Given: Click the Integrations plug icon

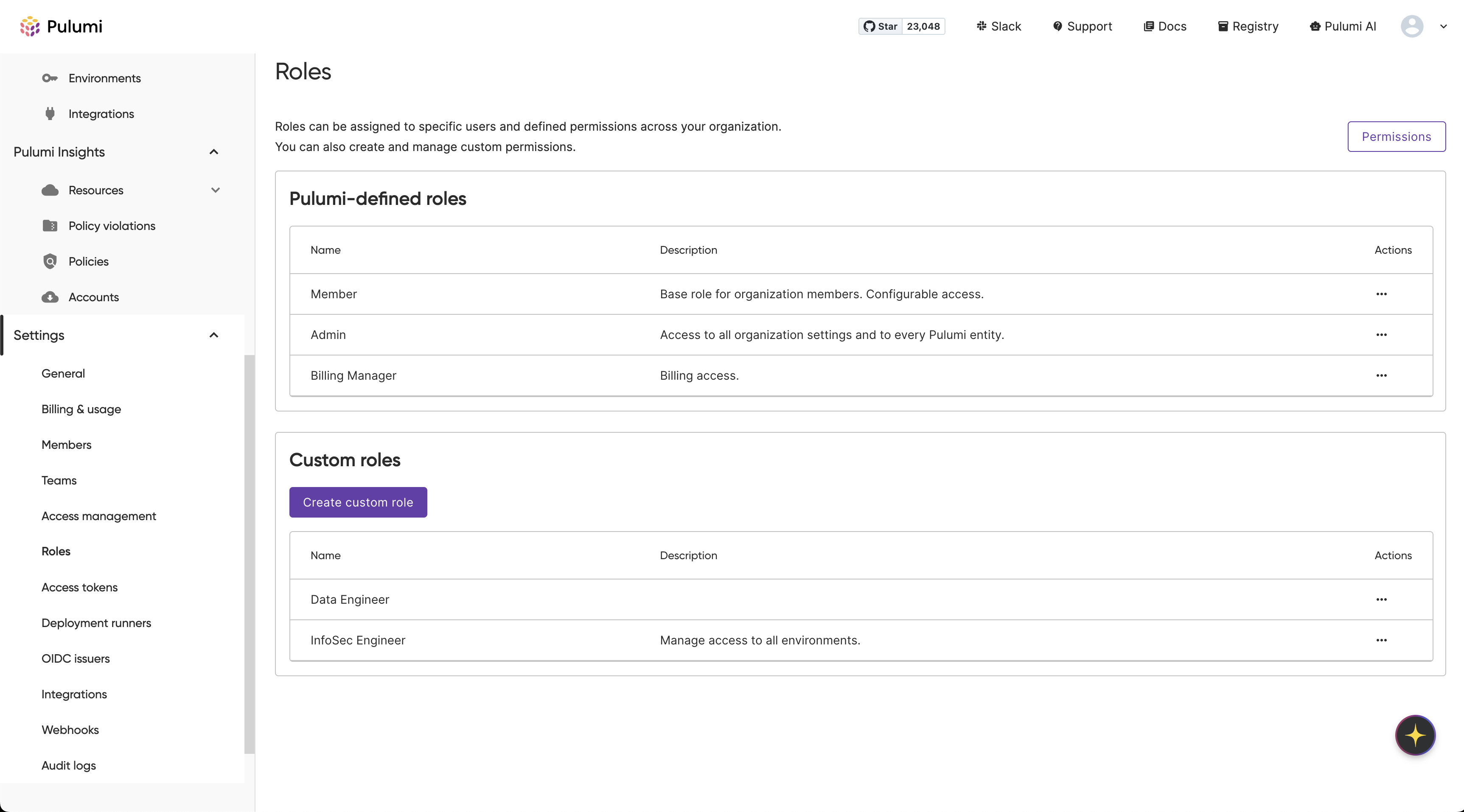Looking at the screenshot, I should click(x=50, y=114).
